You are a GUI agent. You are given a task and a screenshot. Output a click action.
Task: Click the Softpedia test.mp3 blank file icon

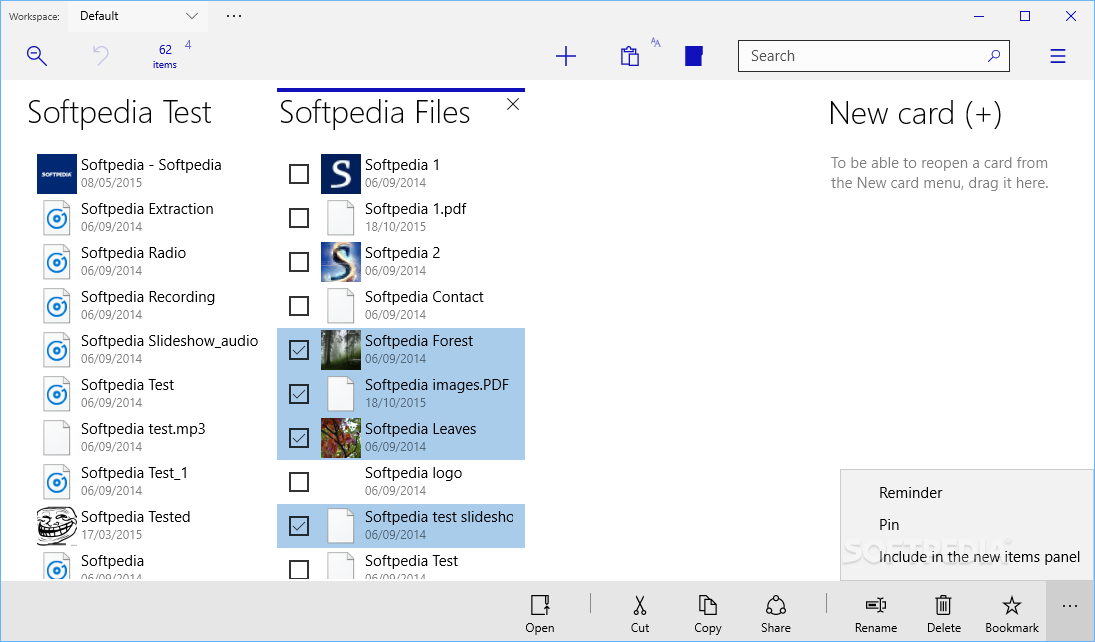(57, 437)
